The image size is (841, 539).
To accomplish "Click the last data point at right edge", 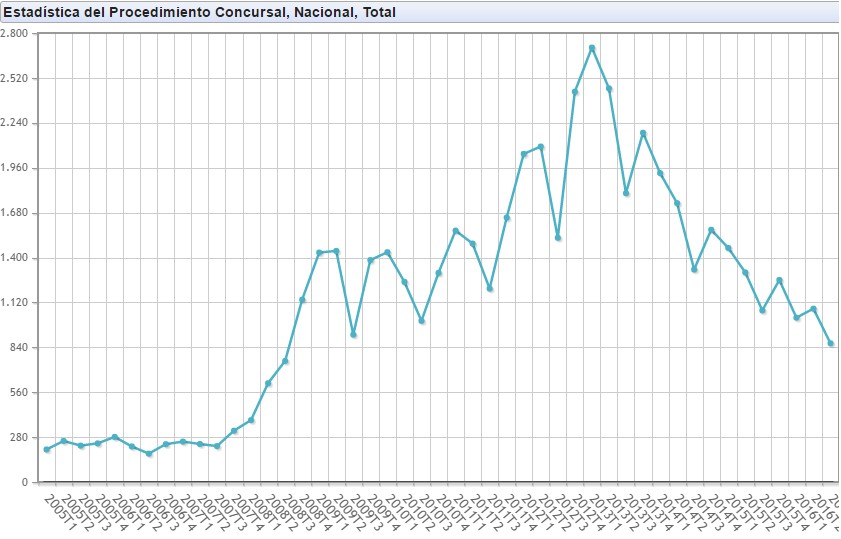I will (x=831, y=344).
